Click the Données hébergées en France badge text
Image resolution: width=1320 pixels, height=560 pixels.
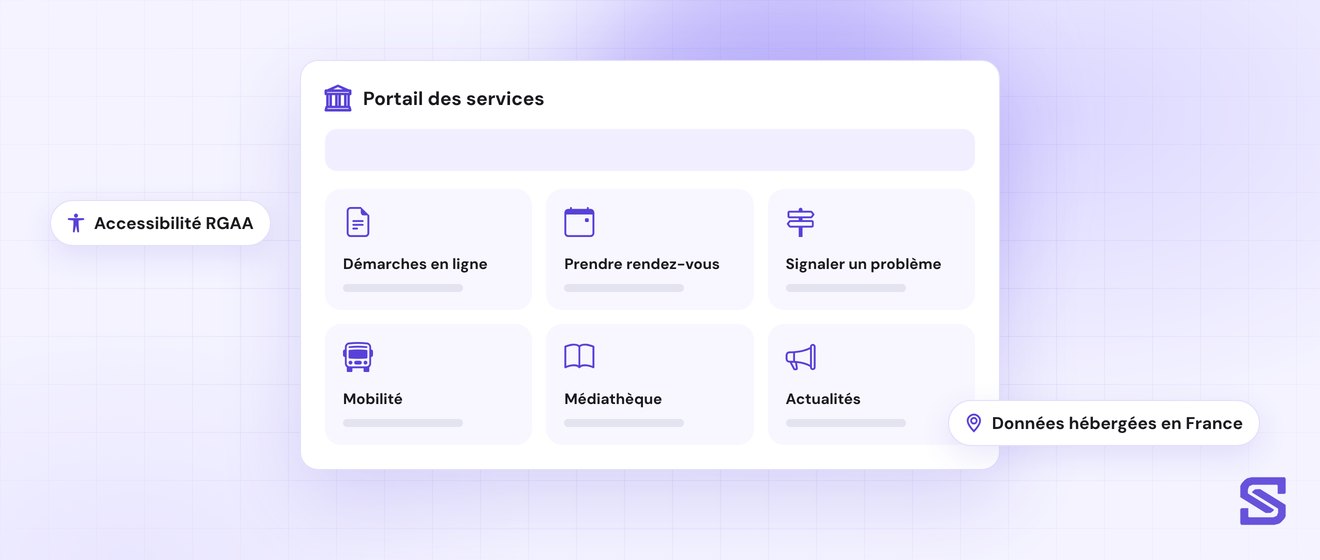point(1117,423)
